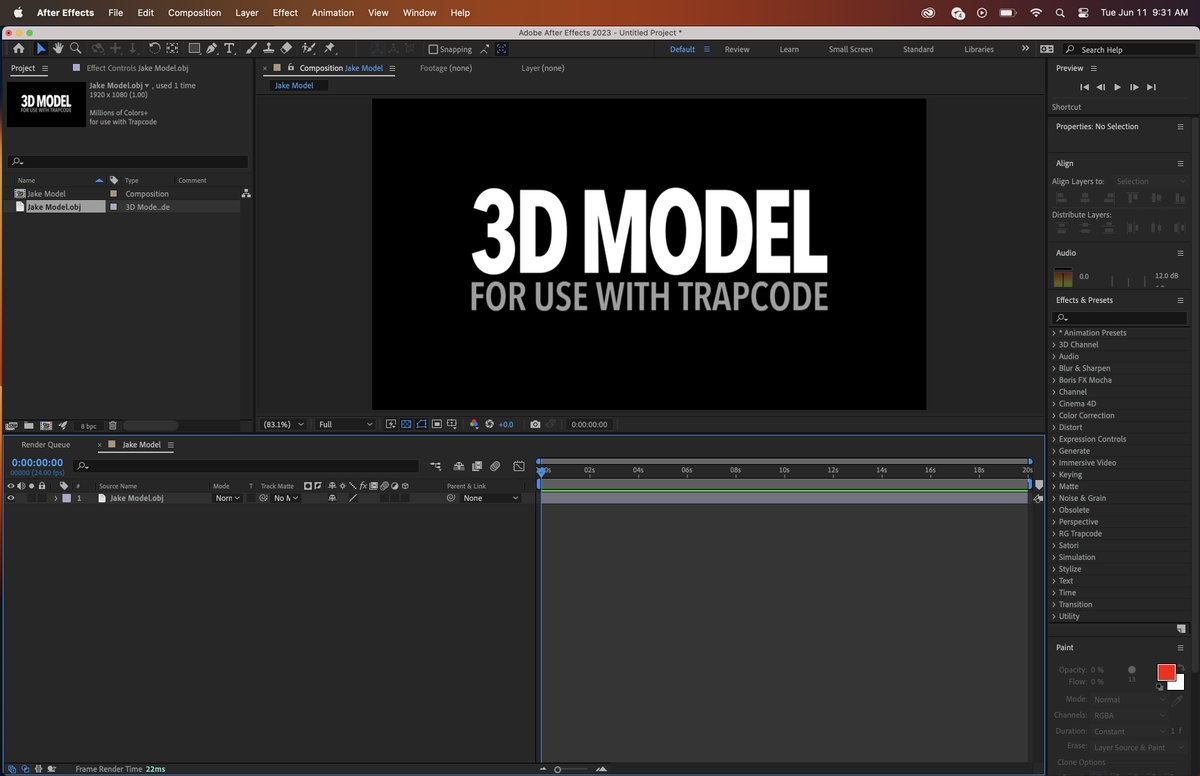Select the Zoom magnifier tool
1200x776 pixels.
click(x=75, y=48)
